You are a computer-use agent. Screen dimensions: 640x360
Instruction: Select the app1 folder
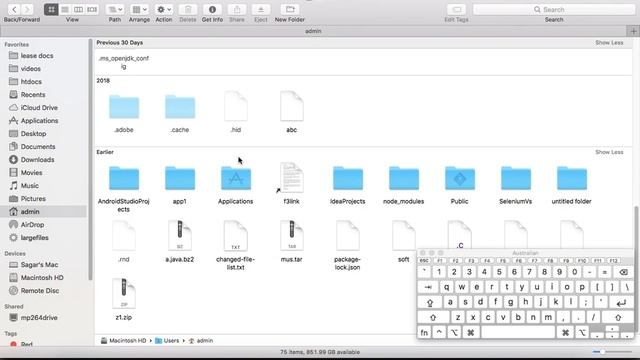[180, 178]
